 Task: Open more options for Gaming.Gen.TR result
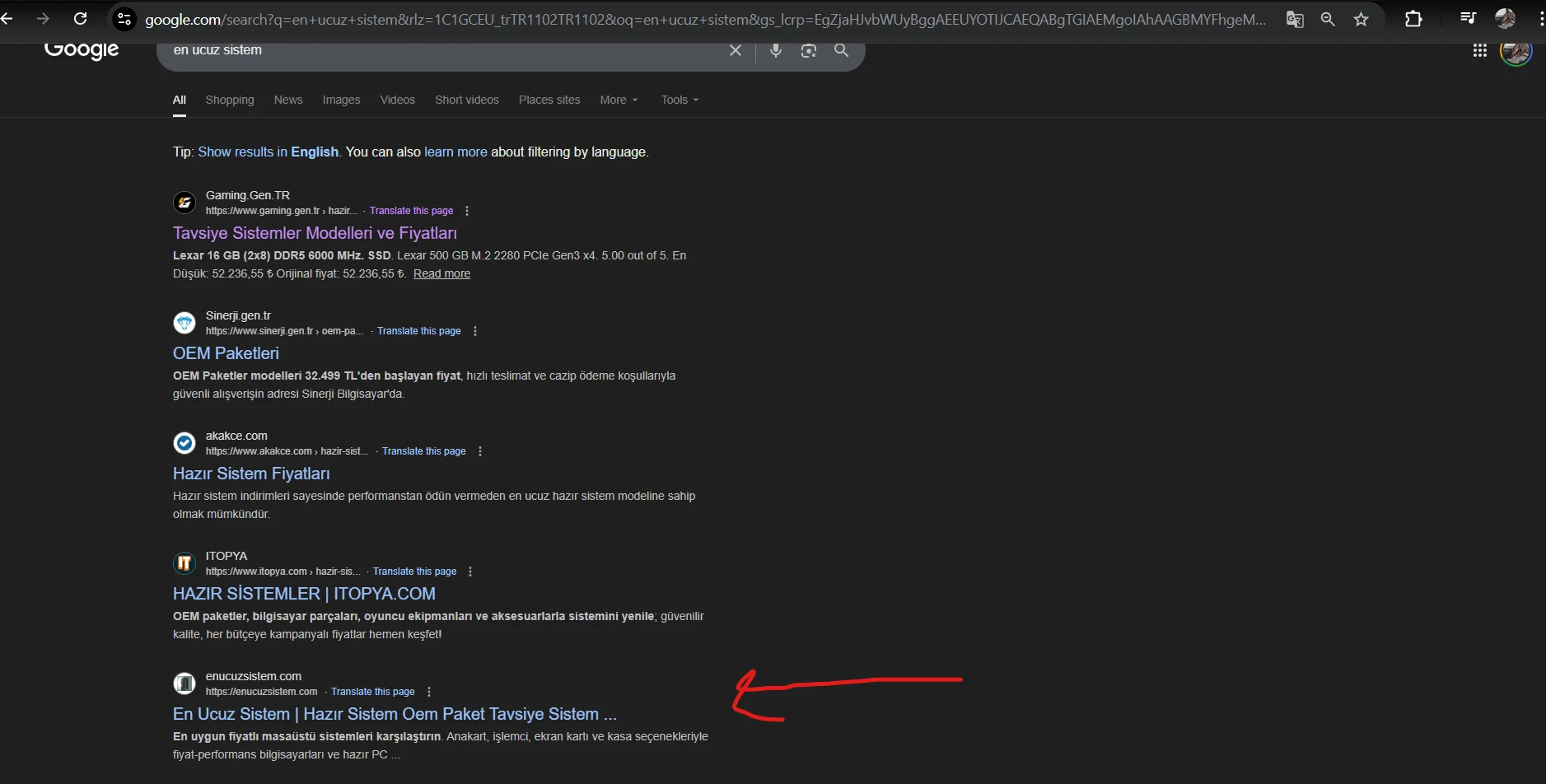click(467, 211)
